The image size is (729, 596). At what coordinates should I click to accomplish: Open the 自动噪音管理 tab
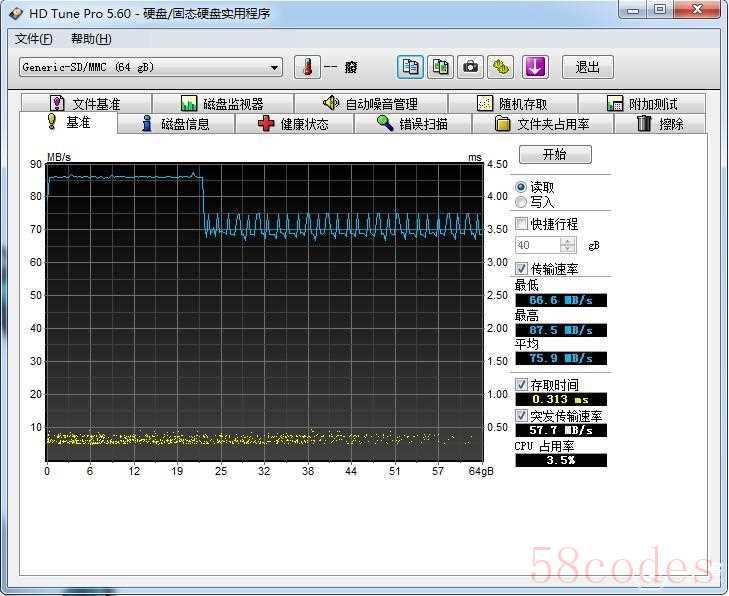(x=371, y=103)
